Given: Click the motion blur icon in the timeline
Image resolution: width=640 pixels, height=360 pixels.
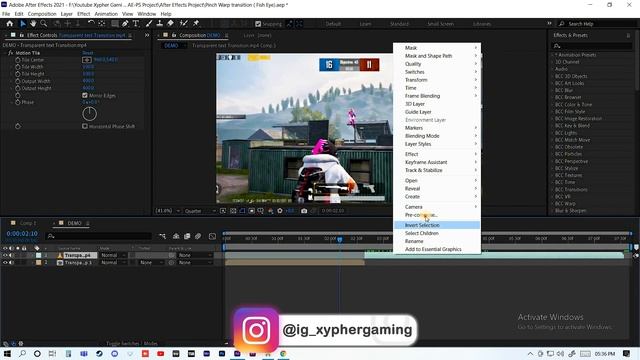Looking at the screenshot, I should (x=198, y=236).
